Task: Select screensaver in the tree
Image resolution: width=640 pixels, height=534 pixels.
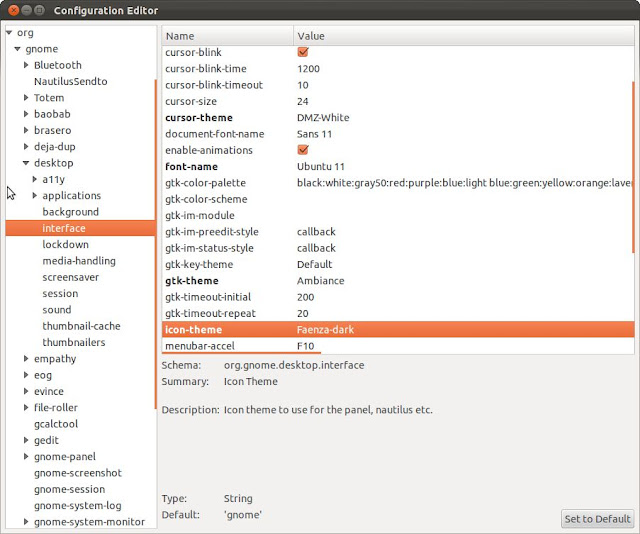Action: coord(71,277)
